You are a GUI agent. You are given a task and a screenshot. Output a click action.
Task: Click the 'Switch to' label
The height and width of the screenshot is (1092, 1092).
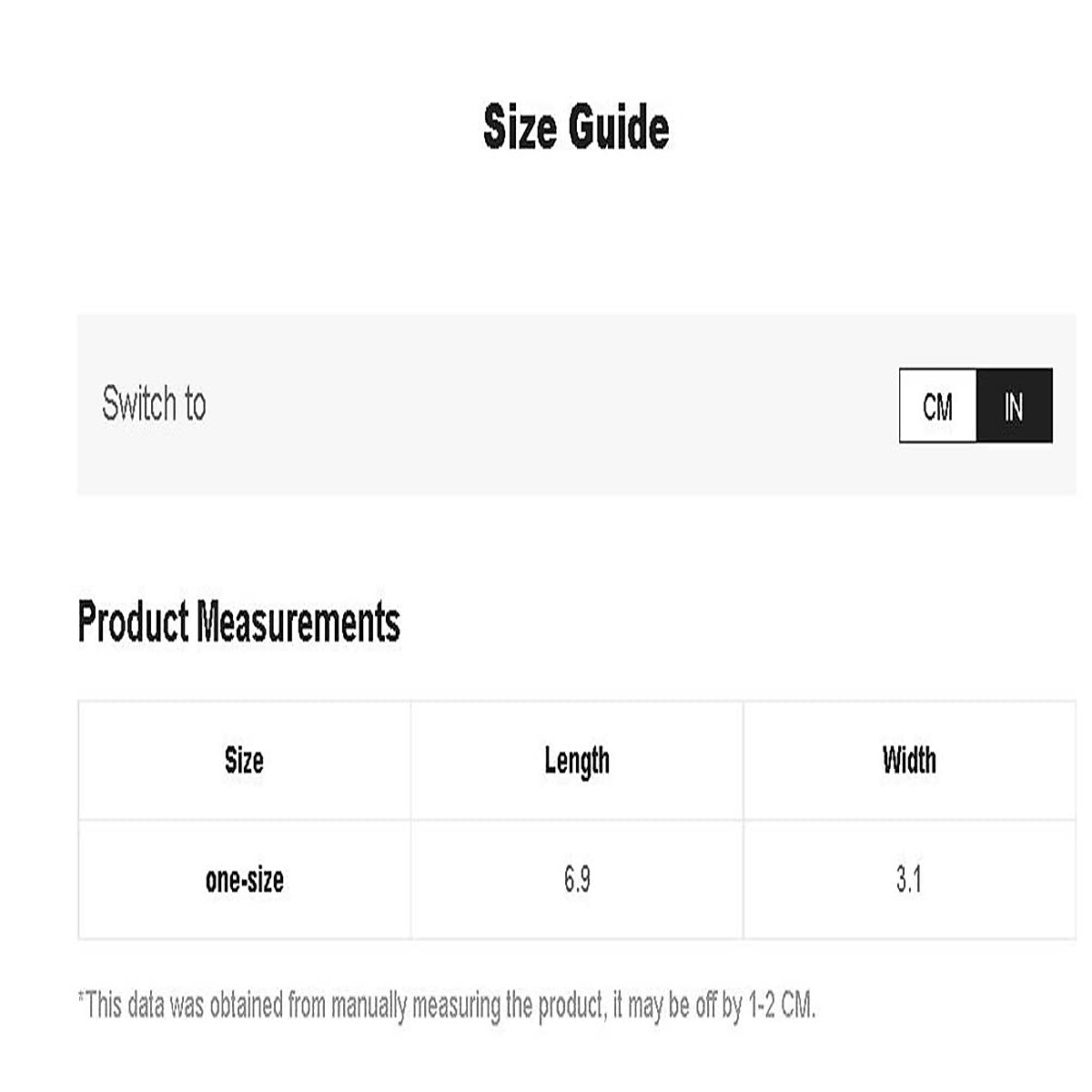point(154,404)
